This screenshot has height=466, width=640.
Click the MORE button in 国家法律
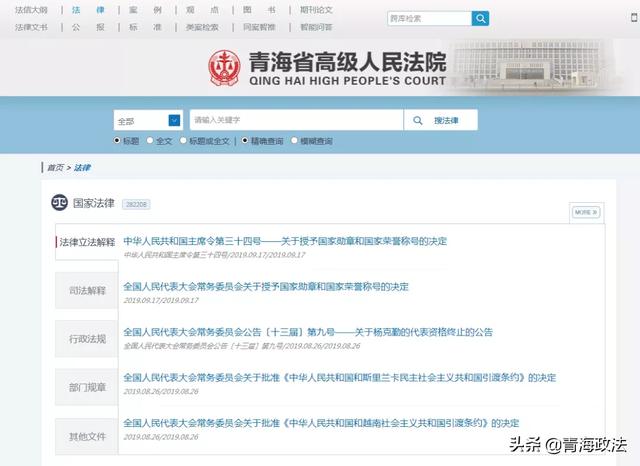coord(586,212)
